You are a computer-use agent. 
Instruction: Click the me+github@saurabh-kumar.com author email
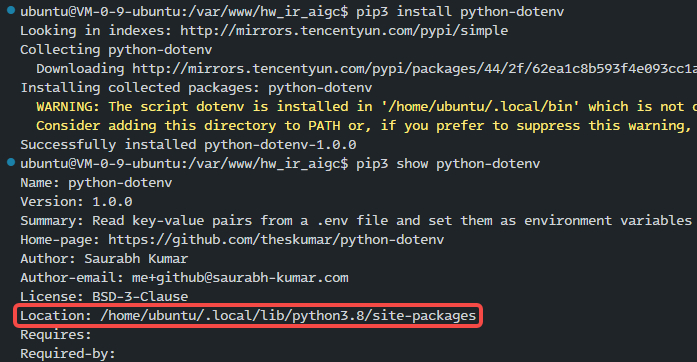[240, 278]
